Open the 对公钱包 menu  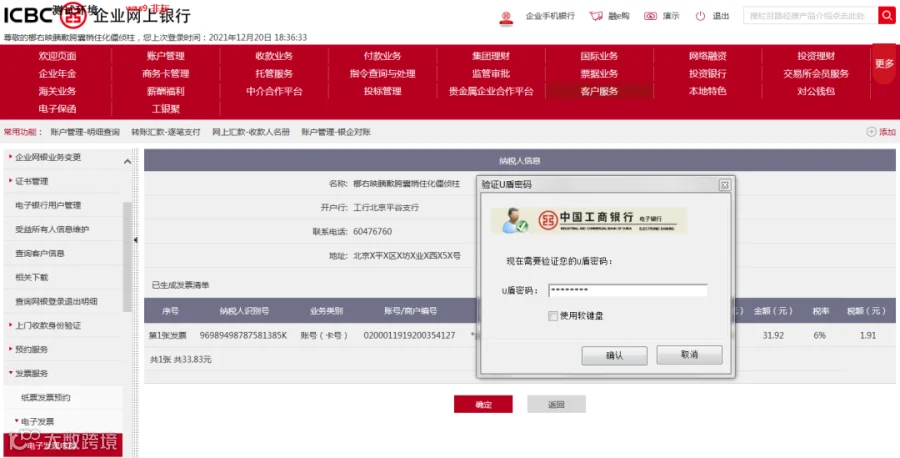pos(816,91)
